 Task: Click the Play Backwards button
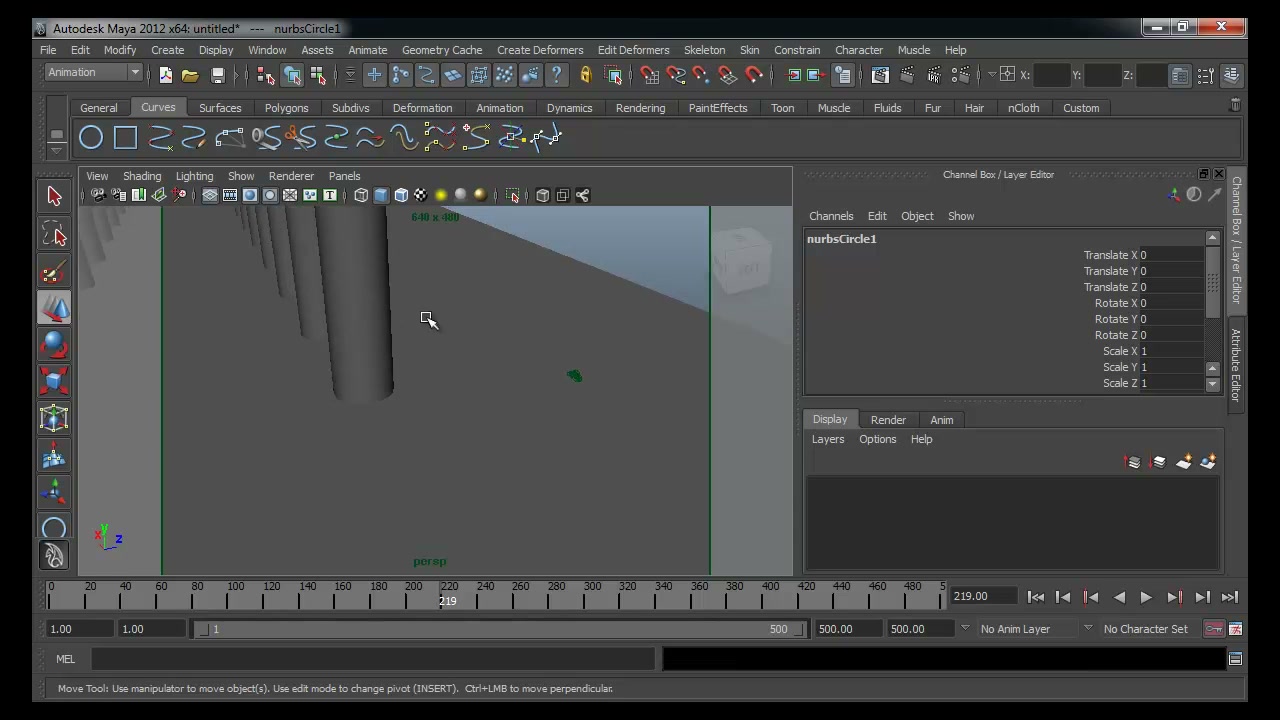tap(1119, 597)
